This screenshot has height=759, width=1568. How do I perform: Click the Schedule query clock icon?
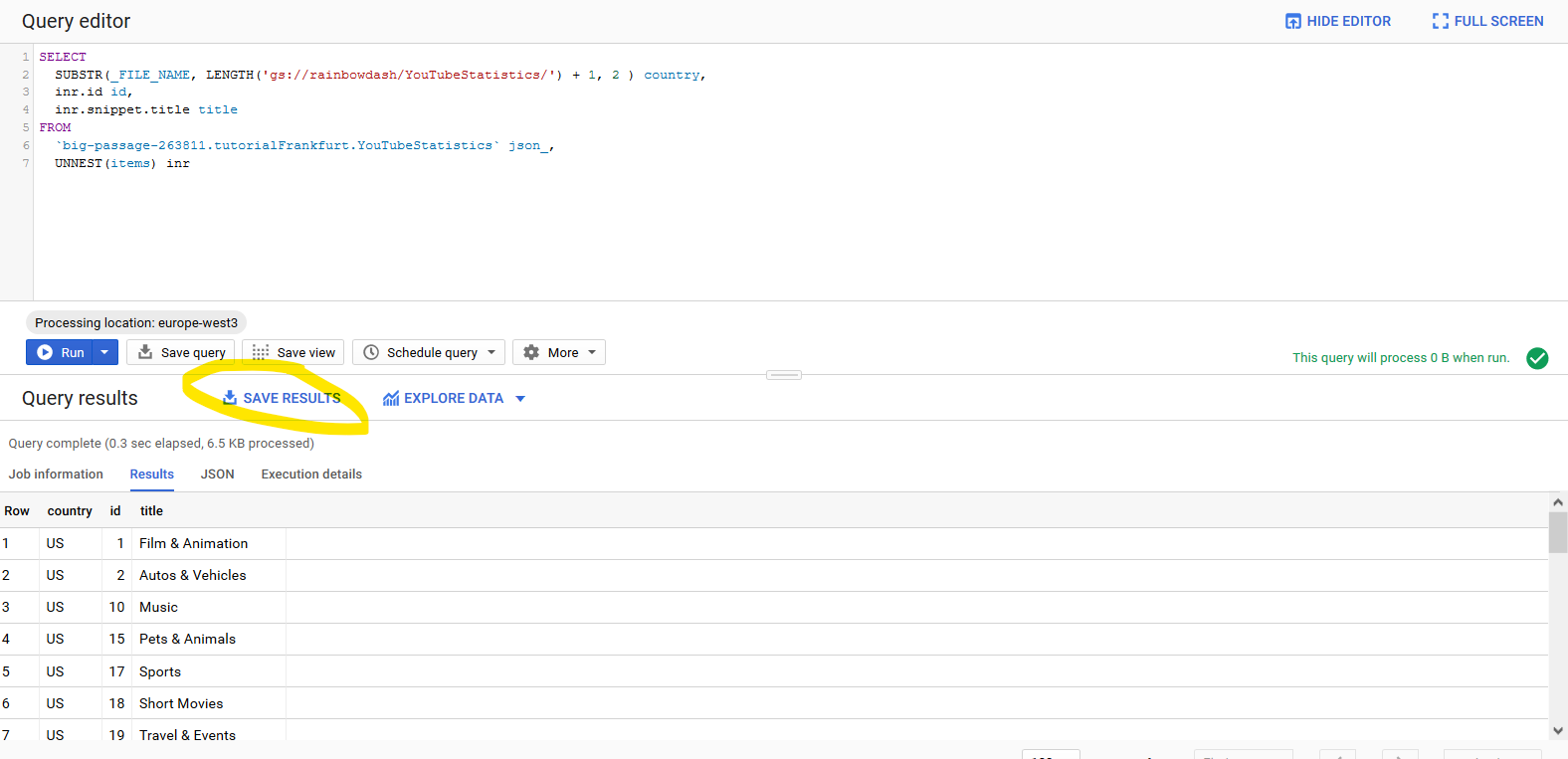[x=371, y=352]
